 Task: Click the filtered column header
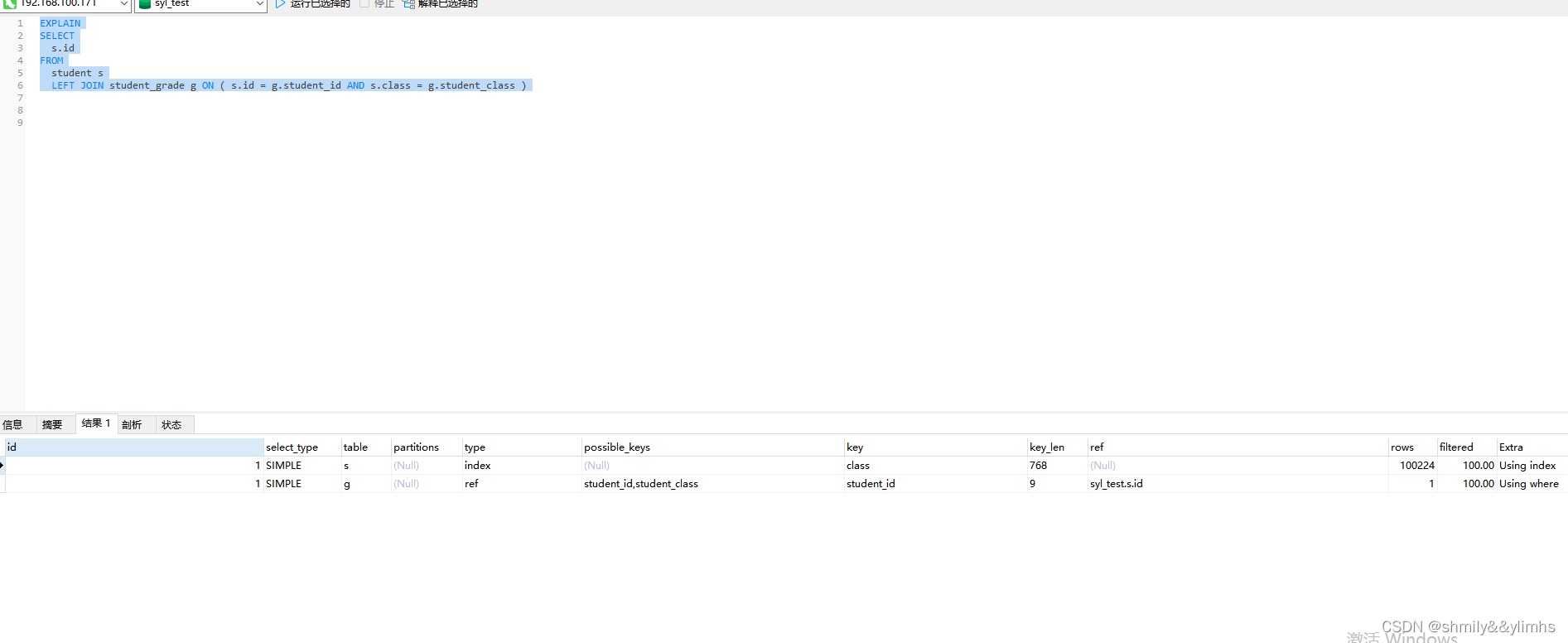1467,447
